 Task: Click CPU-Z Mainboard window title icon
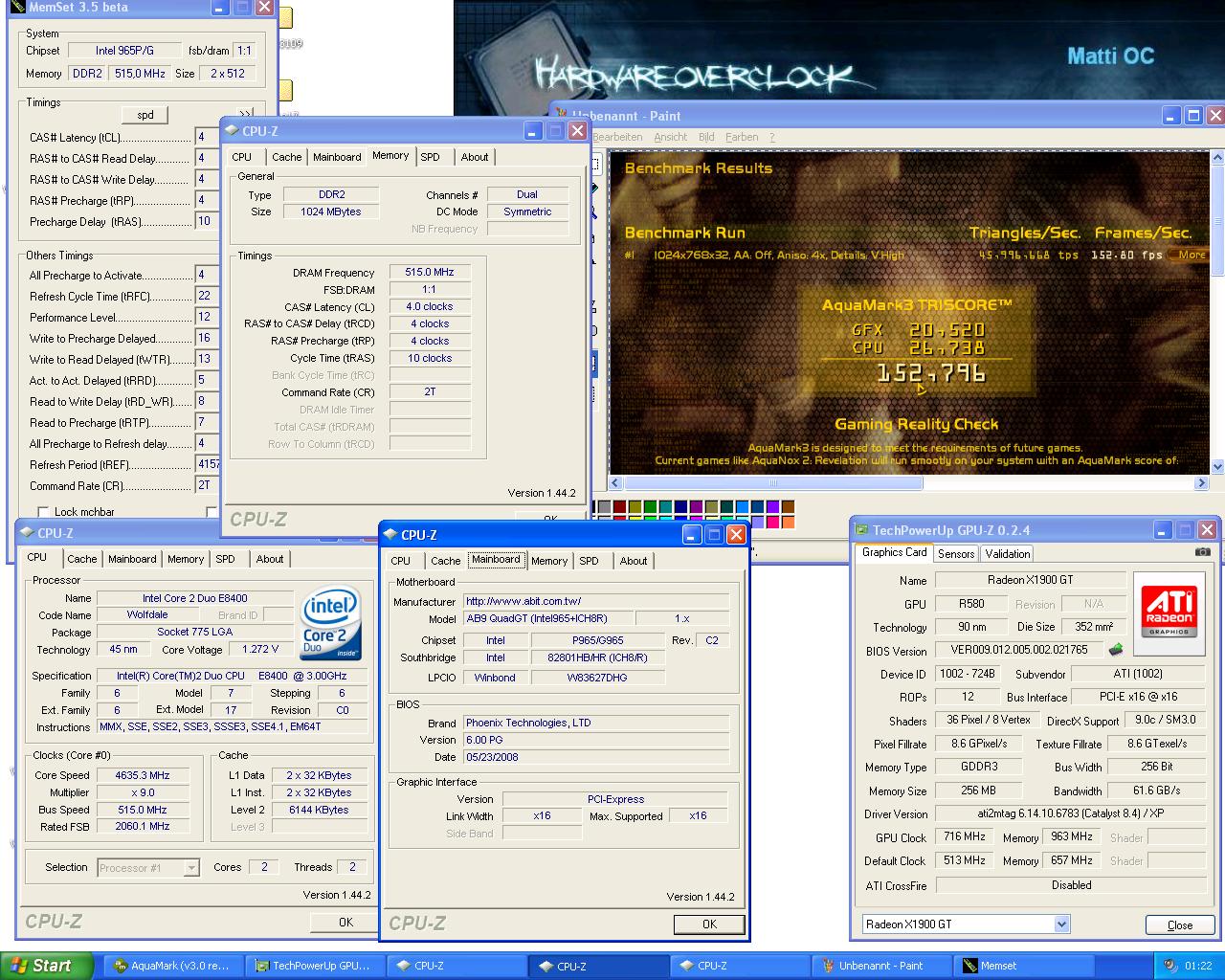tap(390, 535)
